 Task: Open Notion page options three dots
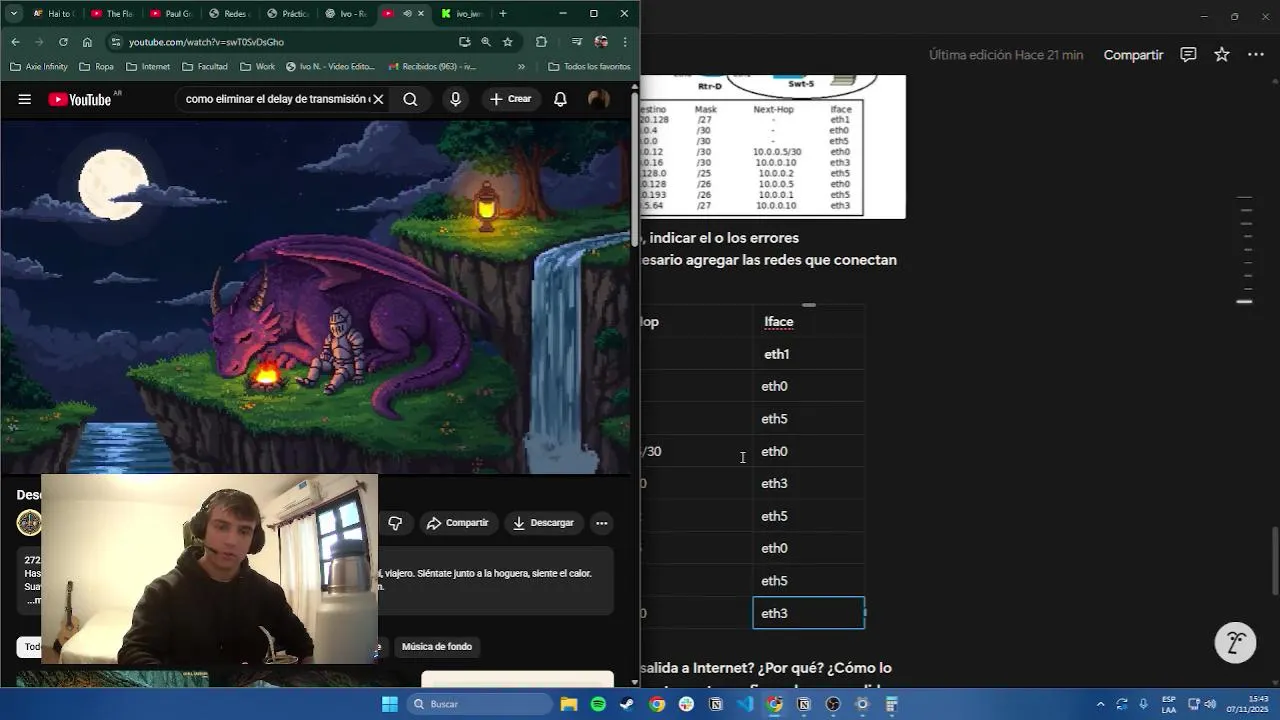(1256, 55)
